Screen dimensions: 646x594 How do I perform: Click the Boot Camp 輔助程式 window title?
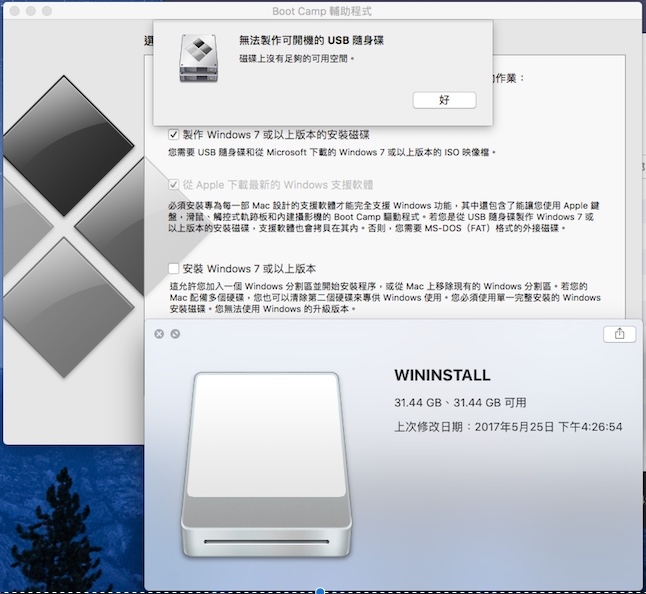[x=322, y=11]
